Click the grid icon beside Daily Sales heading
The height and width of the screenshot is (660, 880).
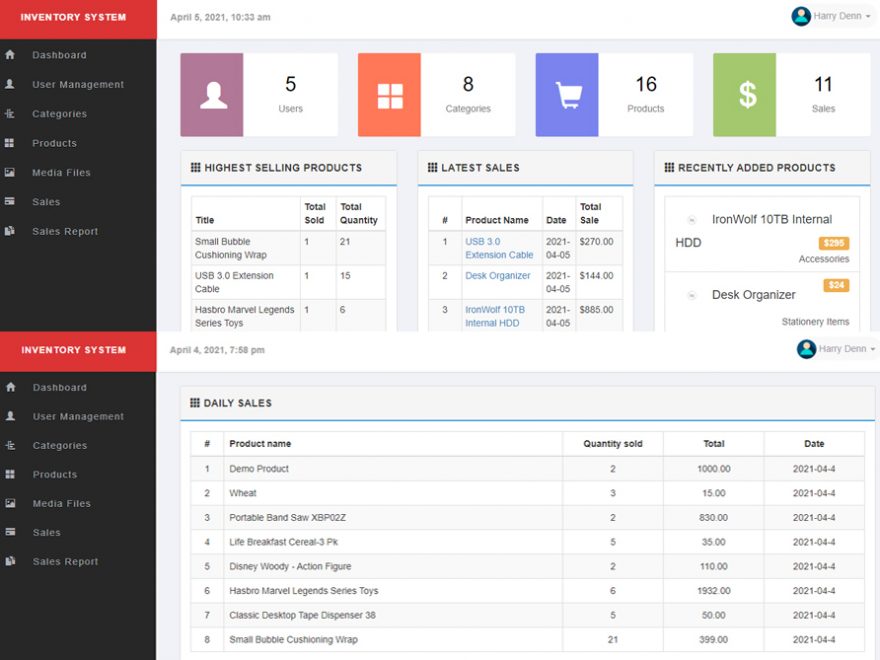coord(193,403)
